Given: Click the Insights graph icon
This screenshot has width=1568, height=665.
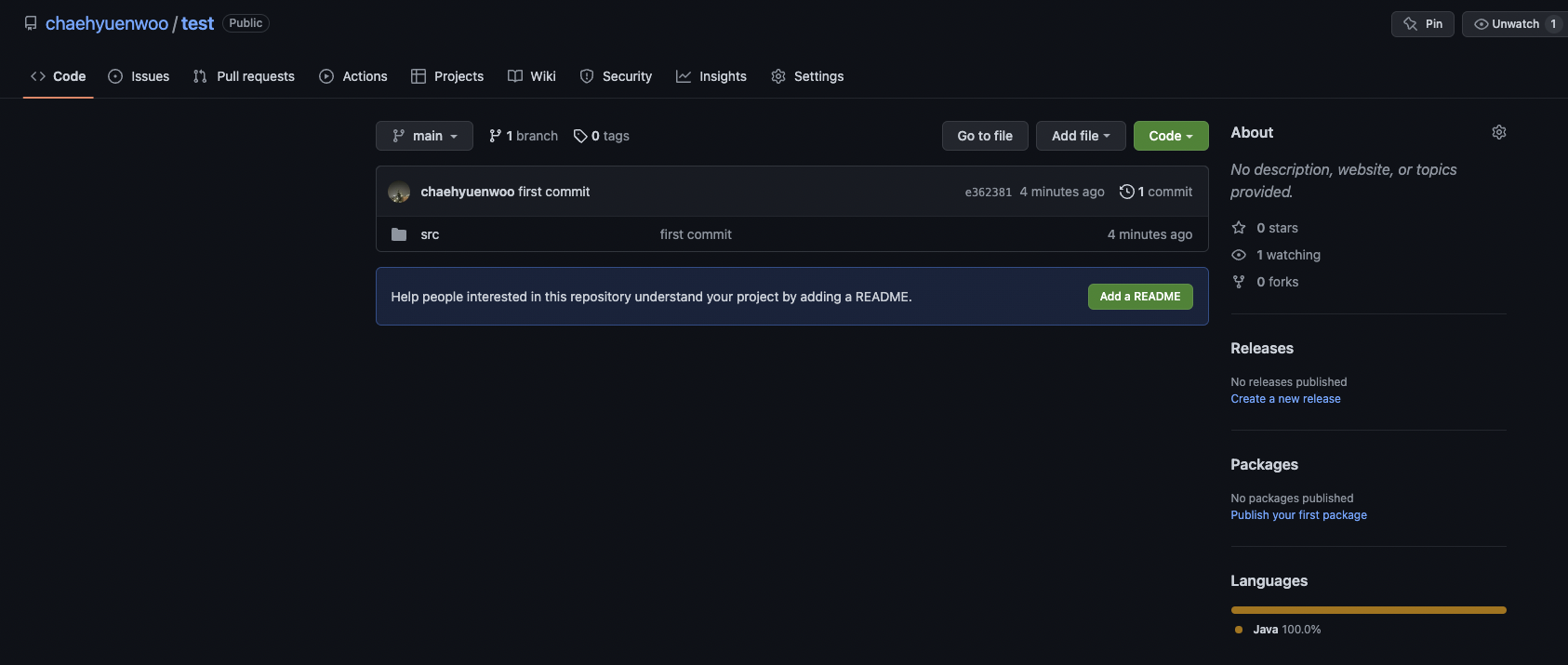Looking at the screenshot, I should [684, 76].
